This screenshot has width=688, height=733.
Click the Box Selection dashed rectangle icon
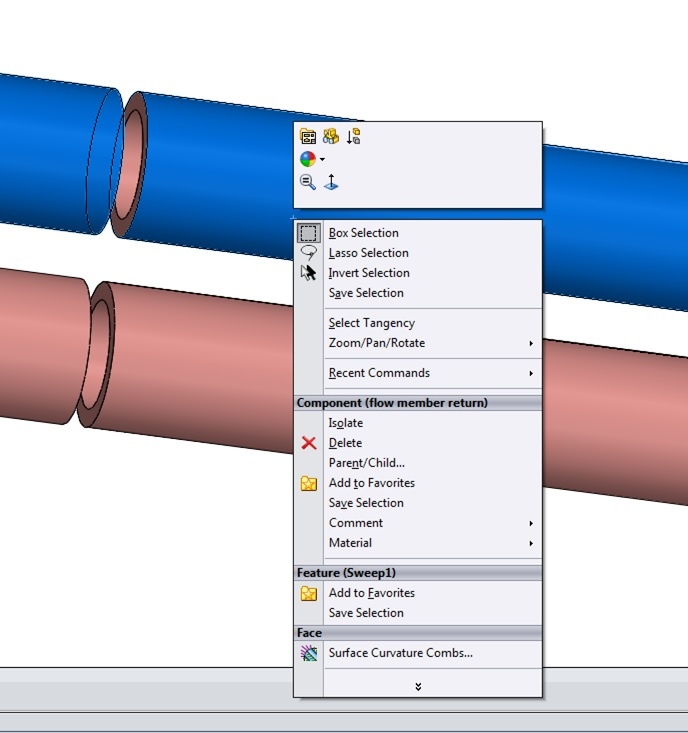[x=308, y=232]
